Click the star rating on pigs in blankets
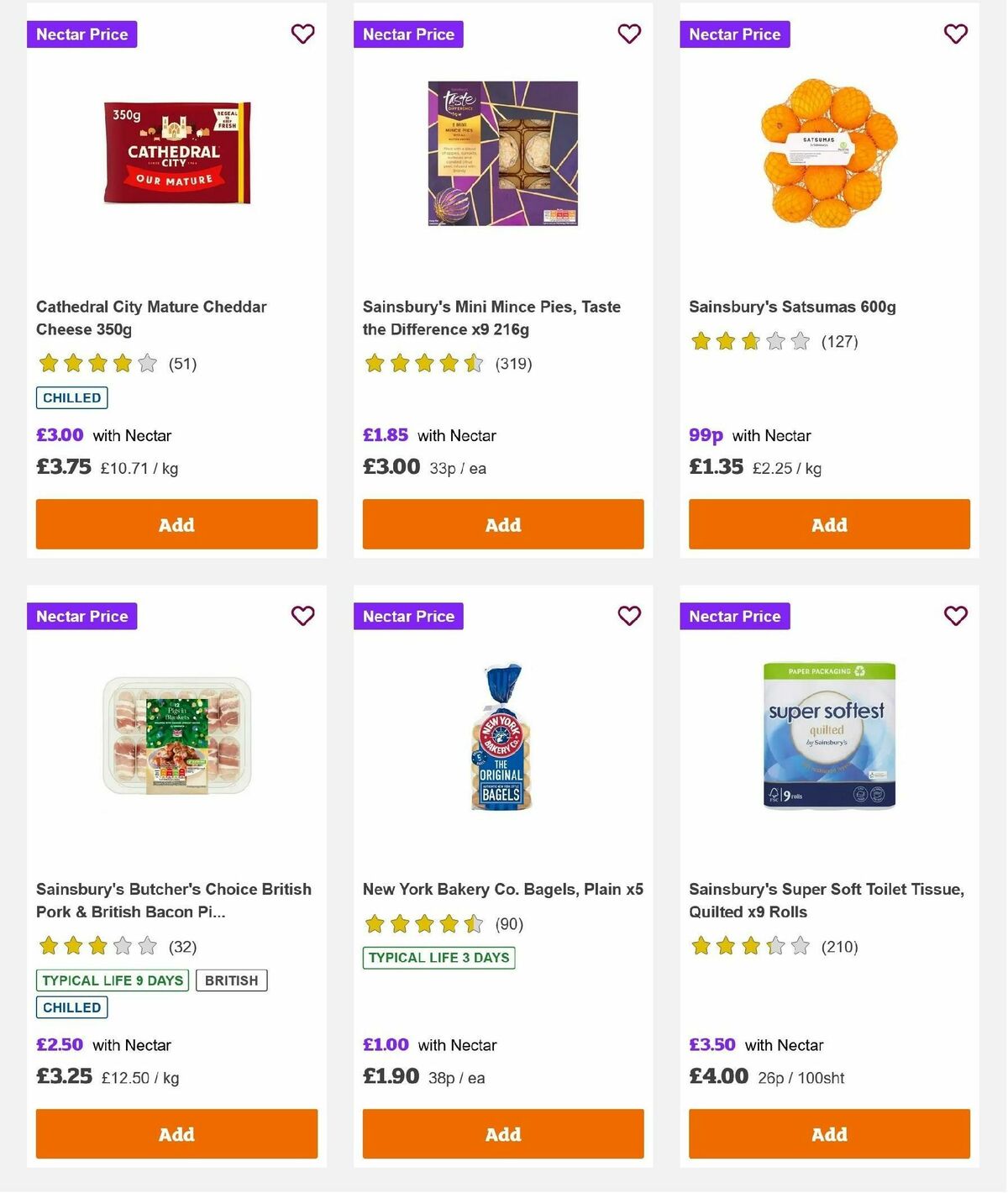 pos(96,946)
